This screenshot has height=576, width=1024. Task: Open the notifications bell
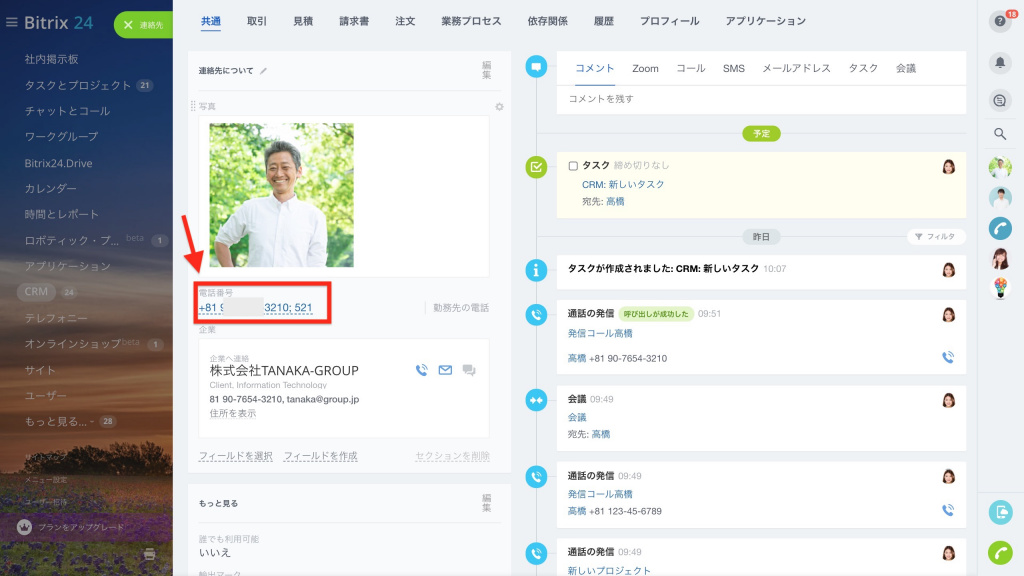pyautogui.click(x=1000, y=63)
